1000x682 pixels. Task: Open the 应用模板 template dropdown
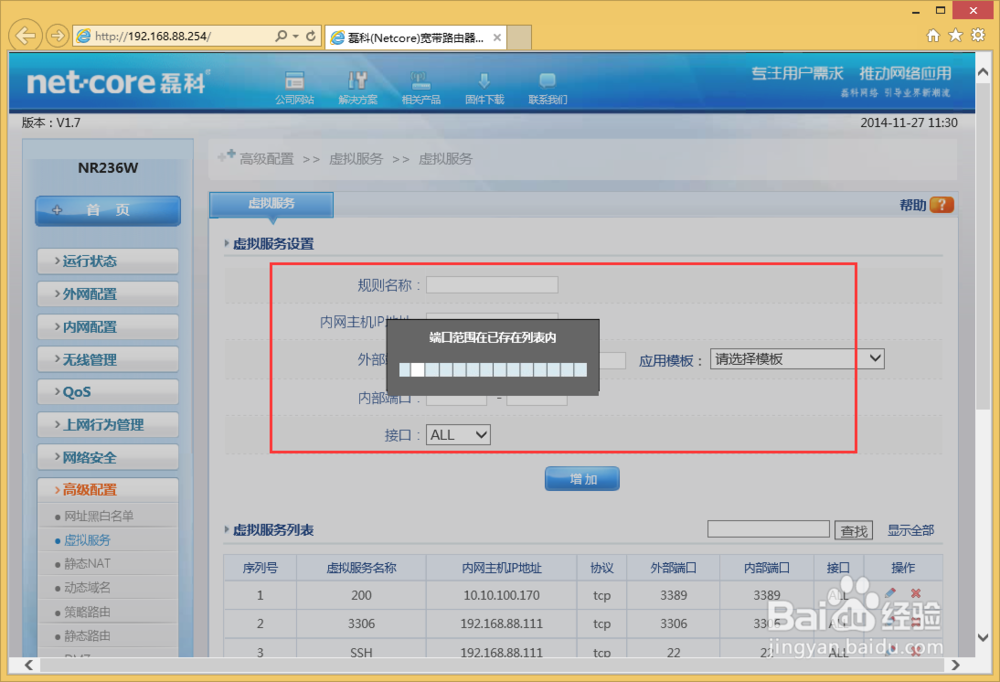(x=797, y=359)
